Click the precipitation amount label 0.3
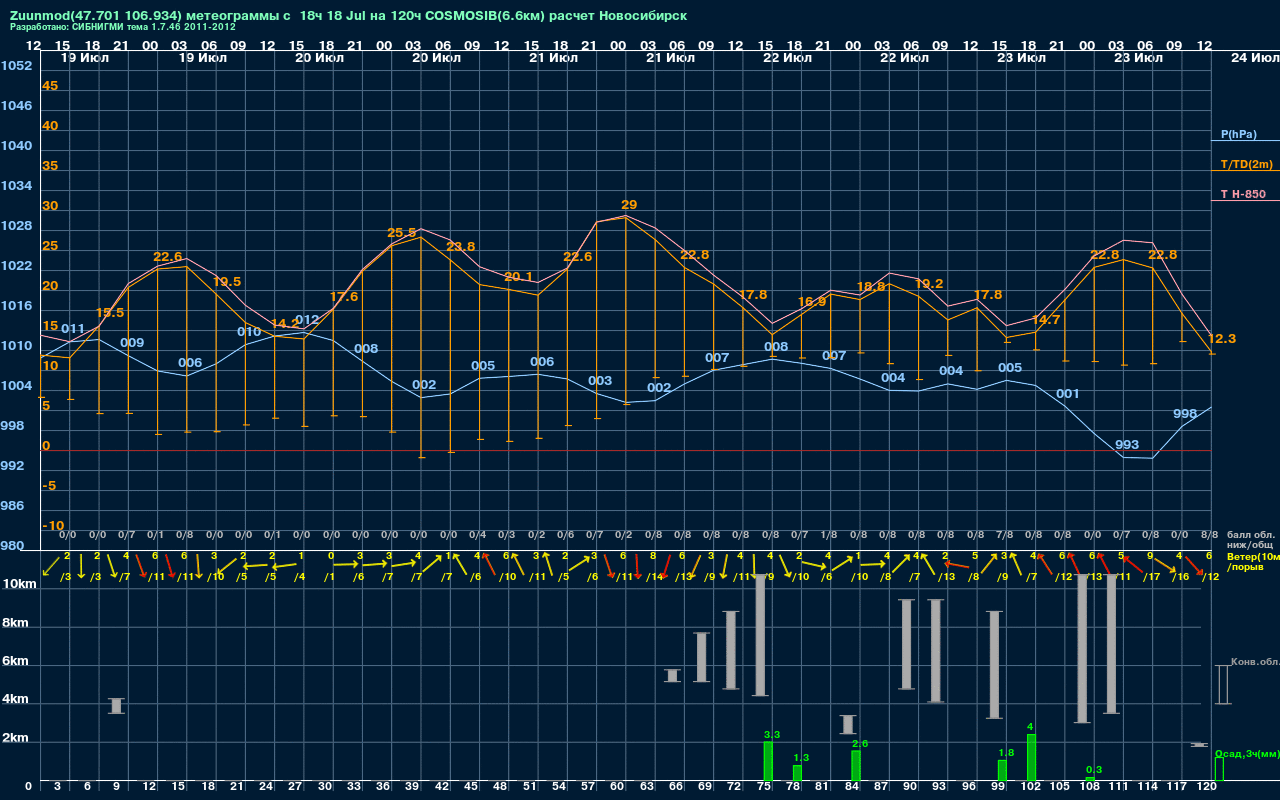 point(1094,769)
